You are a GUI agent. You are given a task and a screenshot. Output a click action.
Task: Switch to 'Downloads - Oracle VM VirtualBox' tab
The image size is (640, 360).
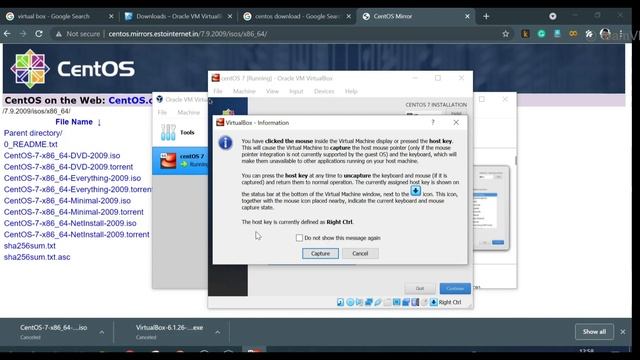click(x=178, y=16)
